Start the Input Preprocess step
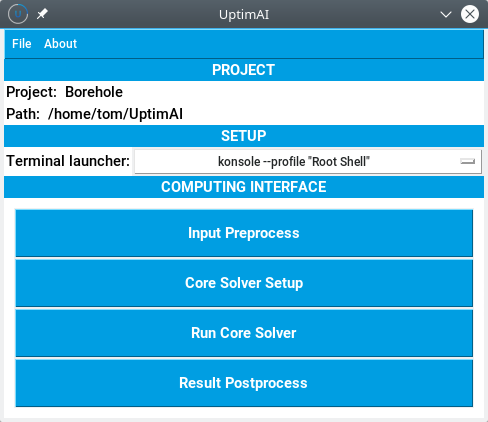The width and height of the screenshot is (488, 422). point(244,233)
